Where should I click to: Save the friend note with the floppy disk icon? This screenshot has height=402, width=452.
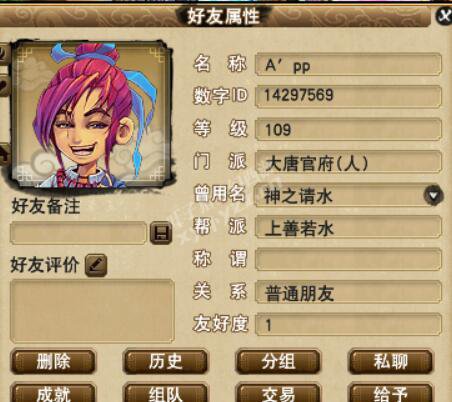161,233
